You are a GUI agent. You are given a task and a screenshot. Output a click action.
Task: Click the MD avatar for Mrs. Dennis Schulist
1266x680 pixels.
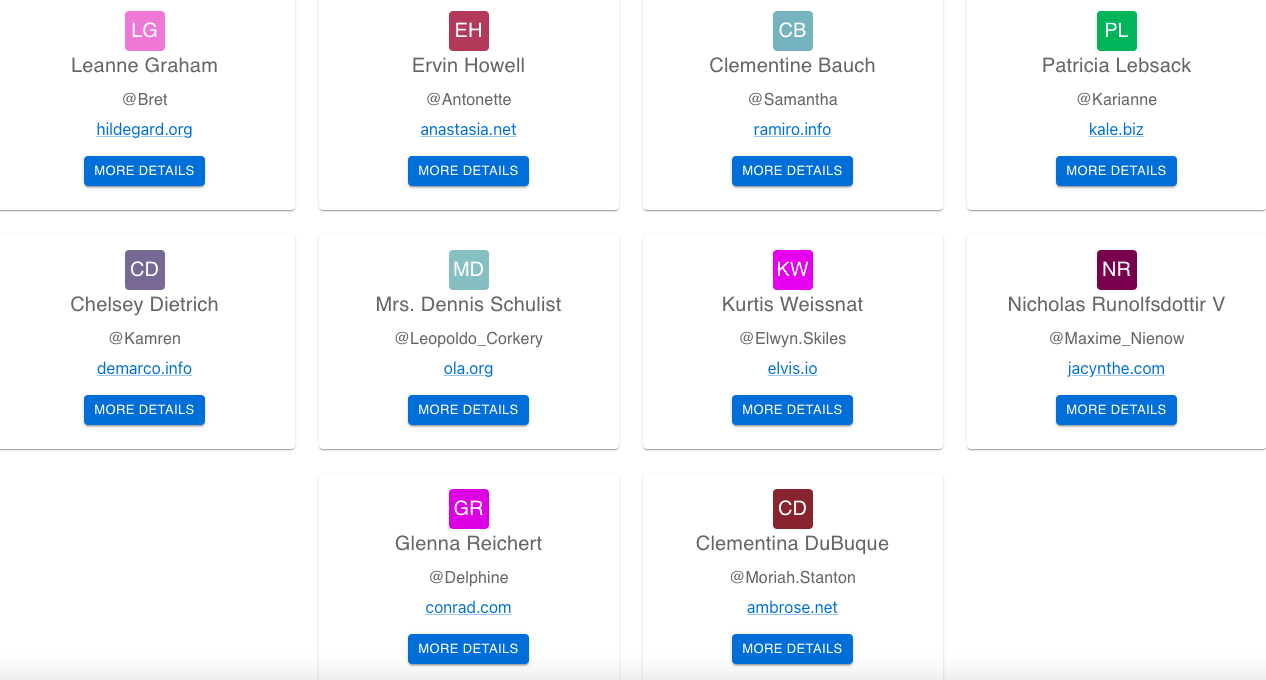(x=469, y=270)
